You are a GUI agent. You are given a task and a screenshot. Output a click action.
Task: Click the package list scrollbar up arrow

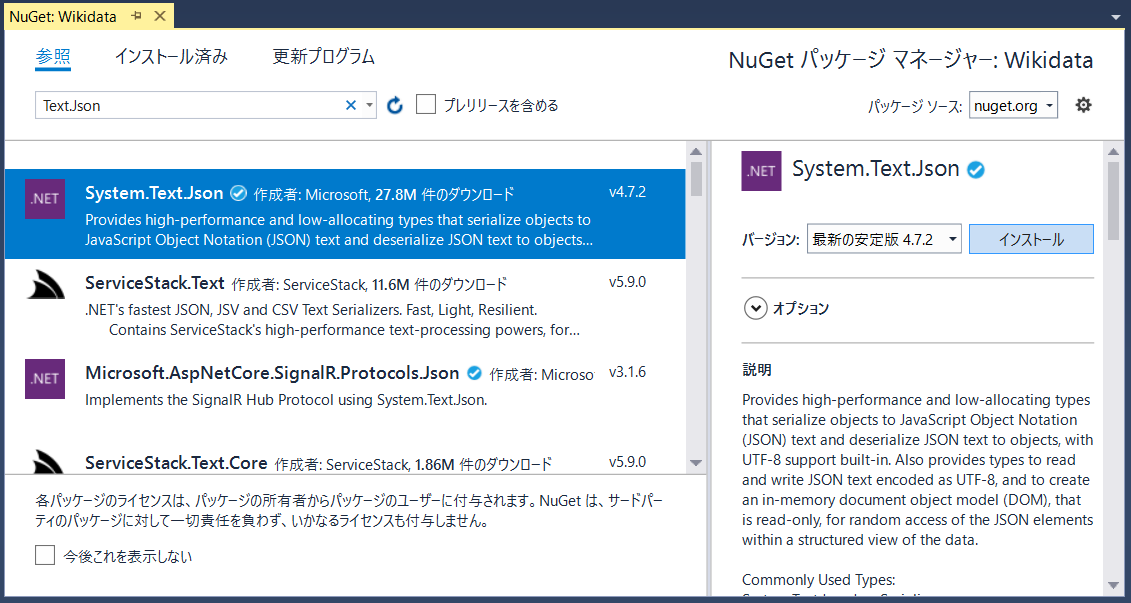[696, 151]
